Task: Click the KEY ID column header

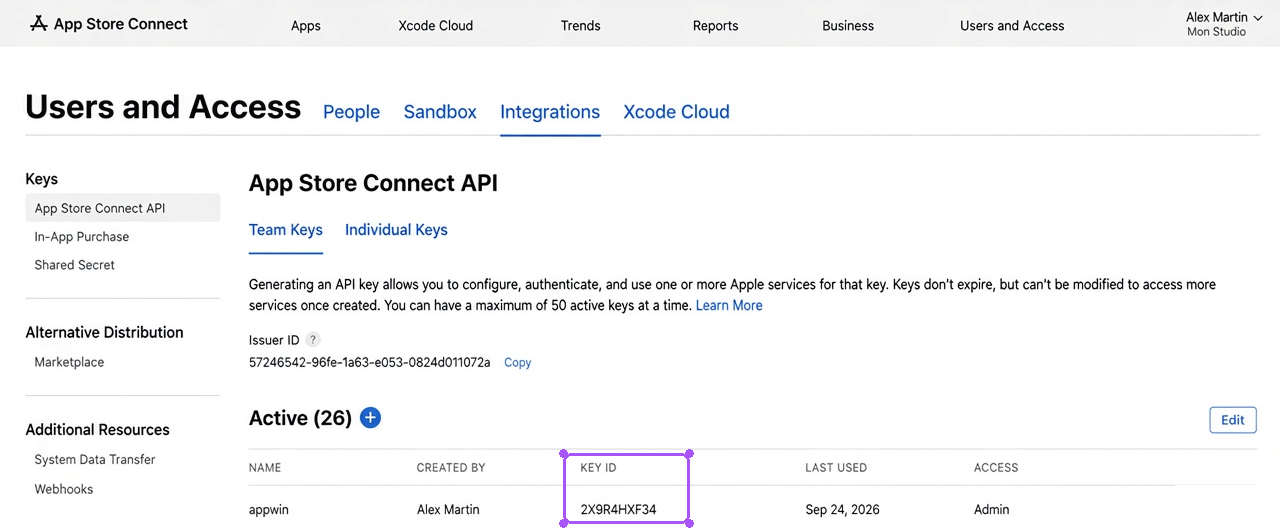Action: [x=598, y=467]
